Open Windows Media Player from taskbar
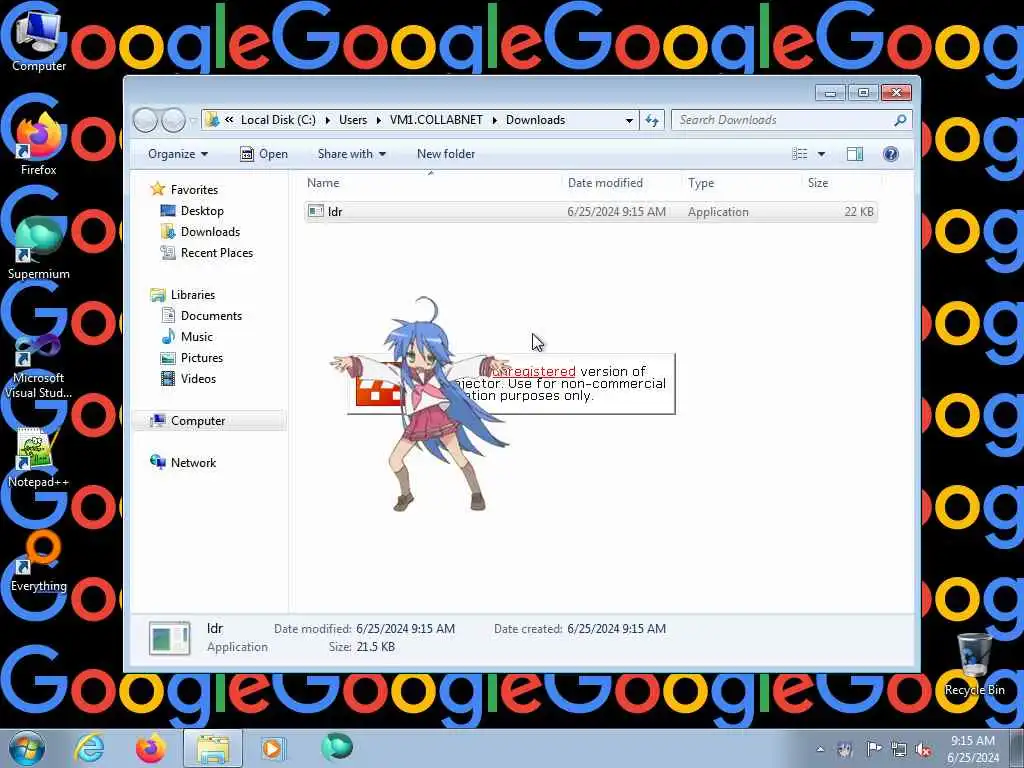The height and width of the screenshot is (768, 1024). tap(274, 748)
